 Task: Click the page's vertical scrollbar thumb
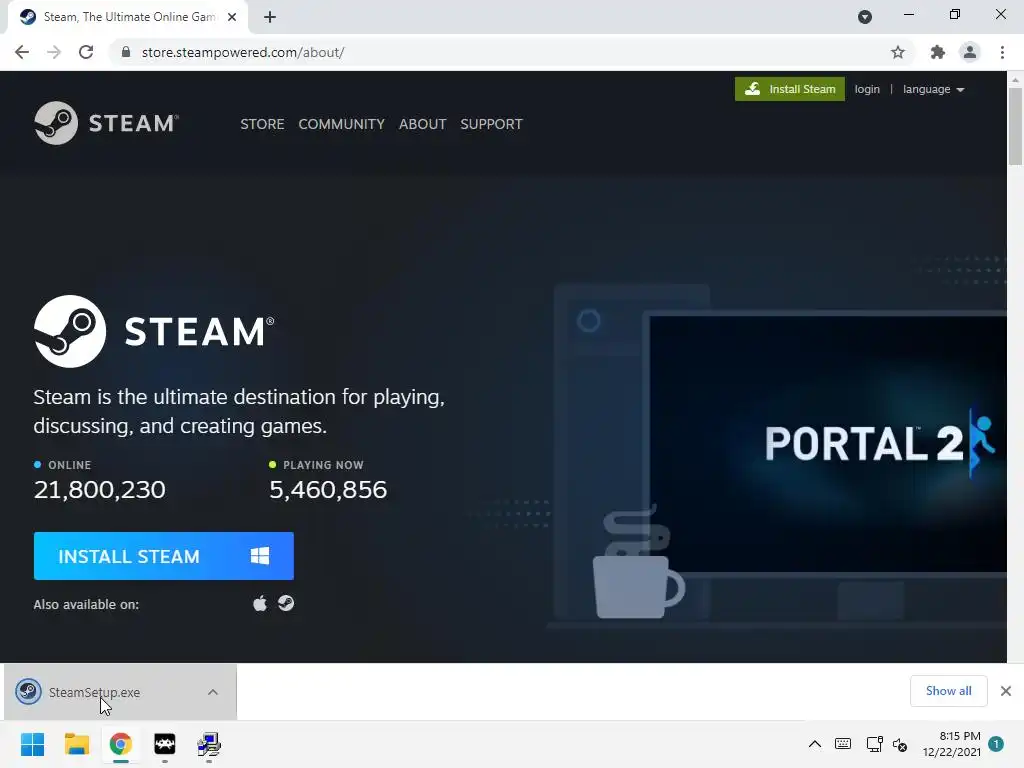pyautogui.click(x=1015, y=126)
